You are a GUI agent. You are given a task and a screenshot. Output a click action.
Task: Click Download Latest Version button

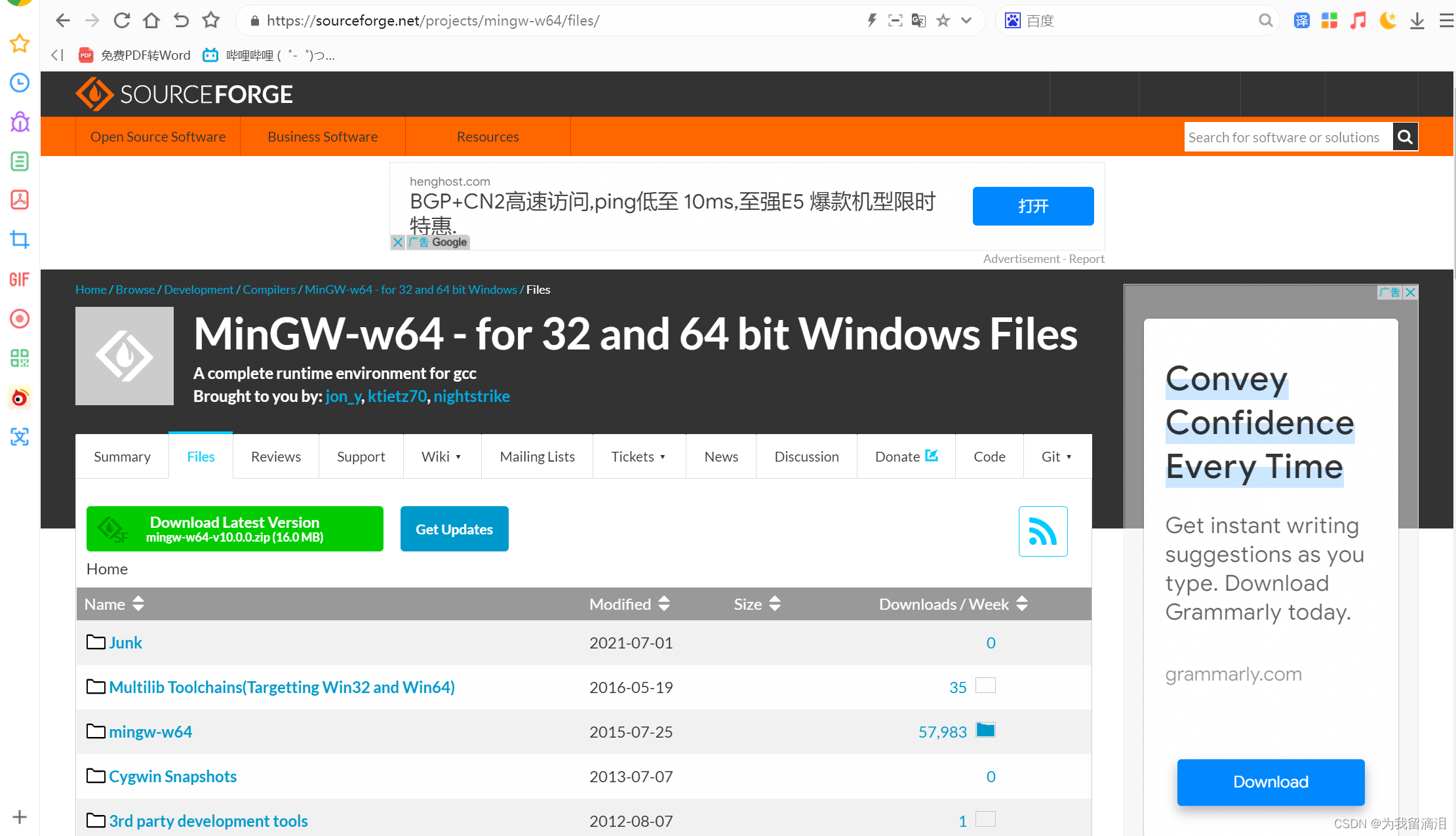click(235, 528)
